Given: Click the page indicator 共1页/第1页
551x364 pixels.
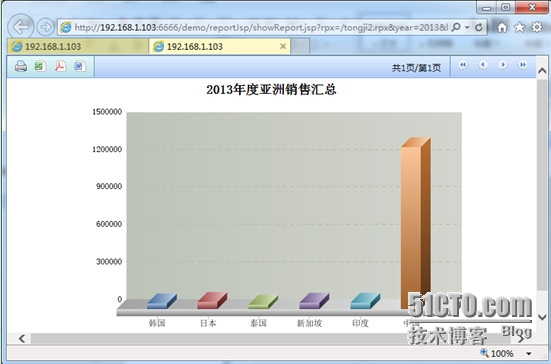Looking at the screenshot, I should (416, 68).
